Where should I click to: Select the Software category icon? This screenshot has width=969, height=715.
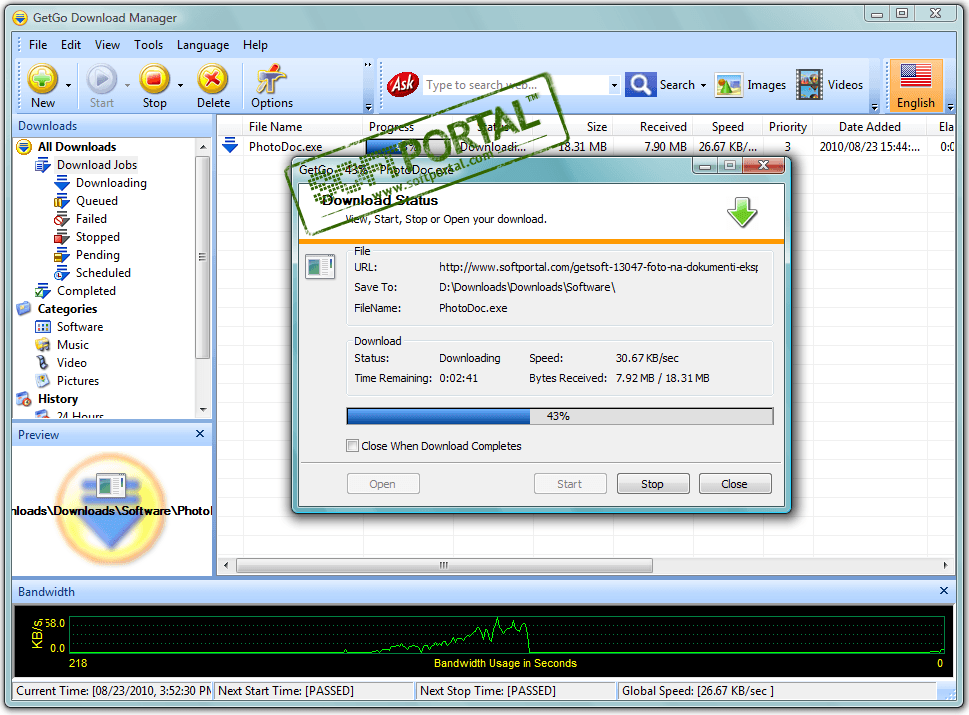[43, 326]
